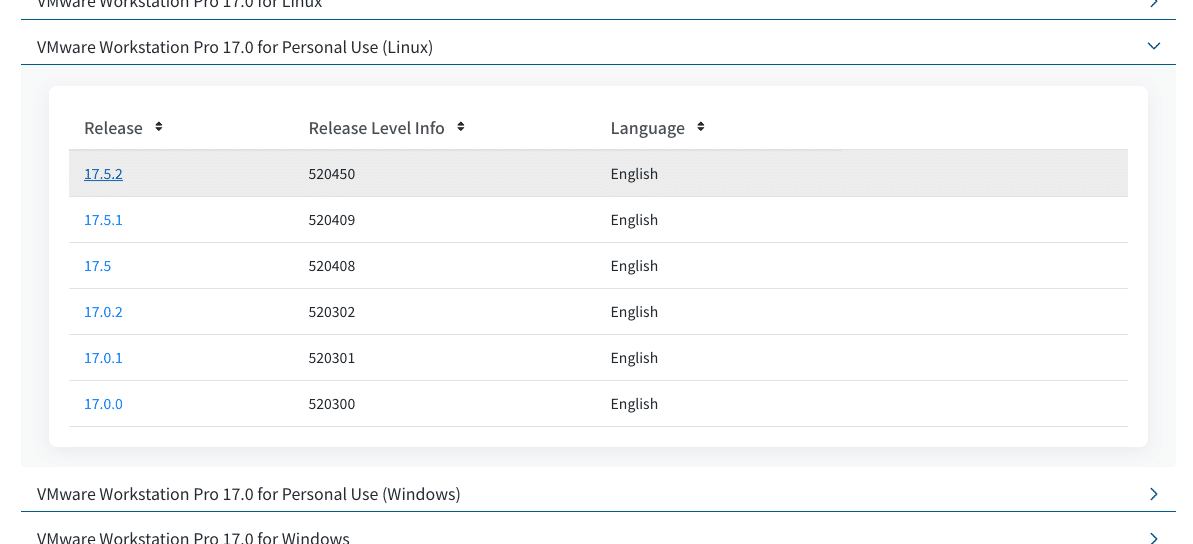The width and height of the screenshot is (1193, 544).
Task: Open release 17.5.1 link
Action: [103, 220]
